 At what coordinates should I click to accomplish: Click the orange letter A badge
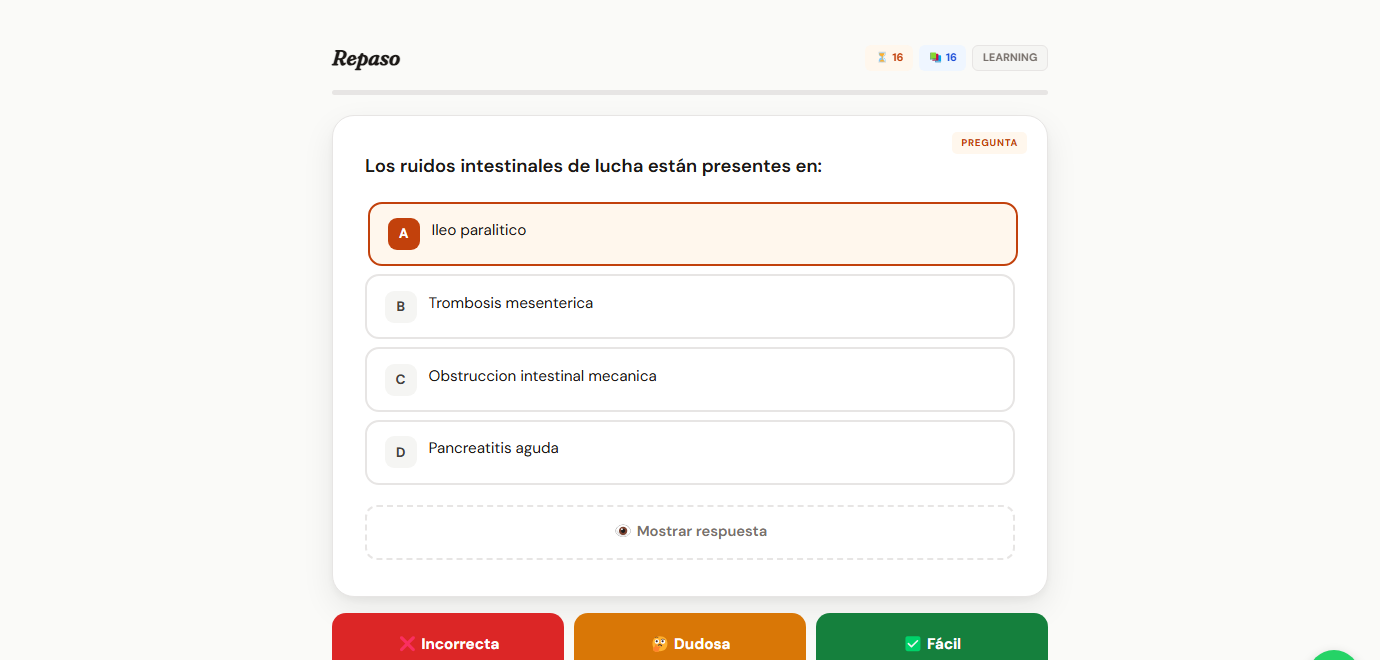coord(403,233)
